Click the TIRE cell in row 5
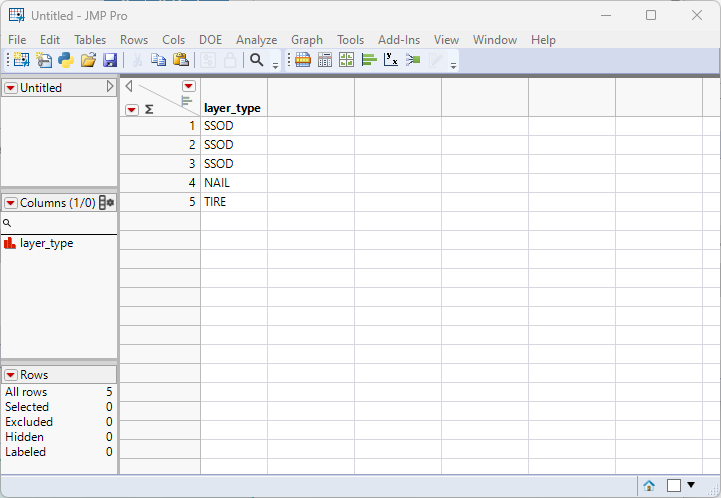Screen dimensions: 721x498 [x=234, y=201]
